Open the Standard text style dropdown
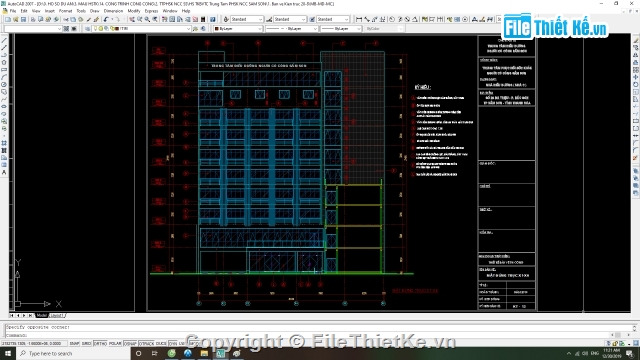The height and width of the screenshot is (360, 640). 247,19
